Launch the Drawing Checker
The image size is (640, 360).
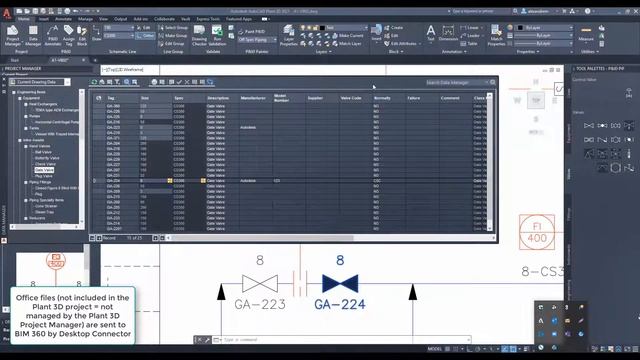pos(199,35)
